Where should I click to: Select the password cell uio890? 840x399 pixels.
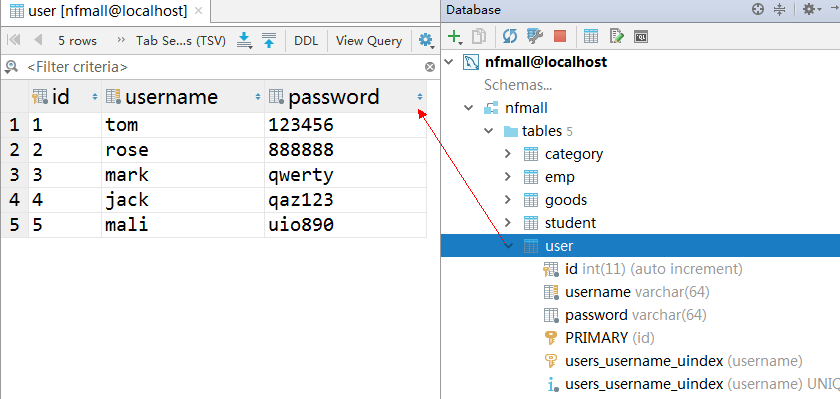(346, 225)
